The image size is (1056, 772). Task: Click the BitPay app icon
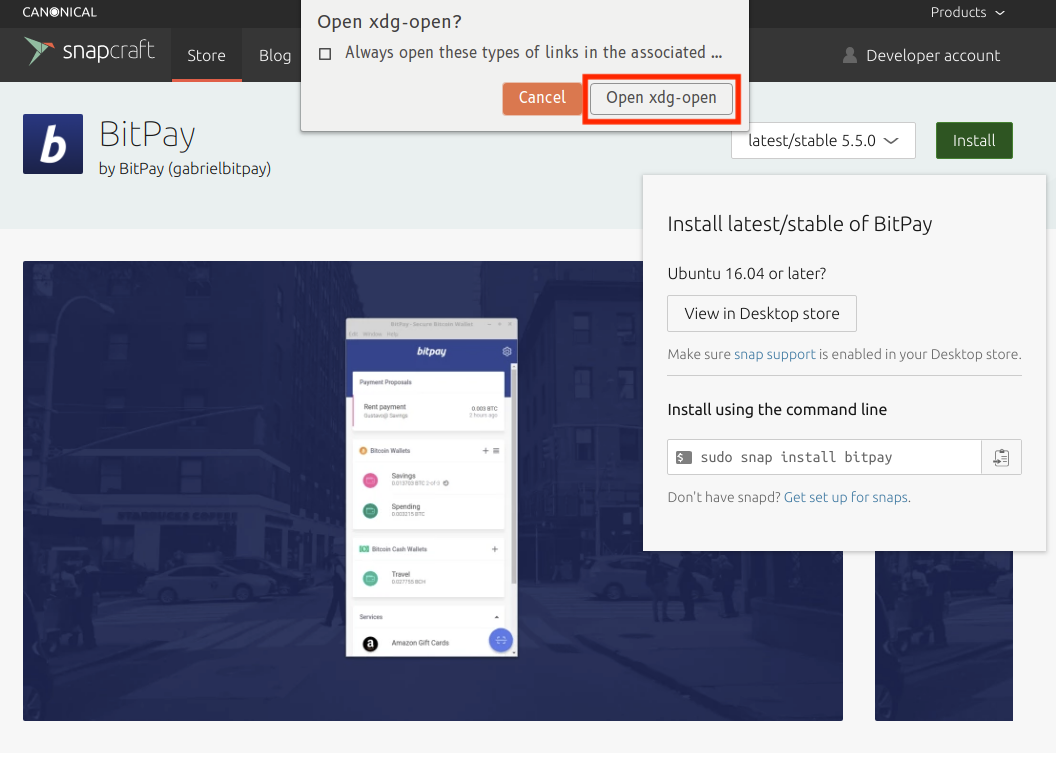pos(53,144)
